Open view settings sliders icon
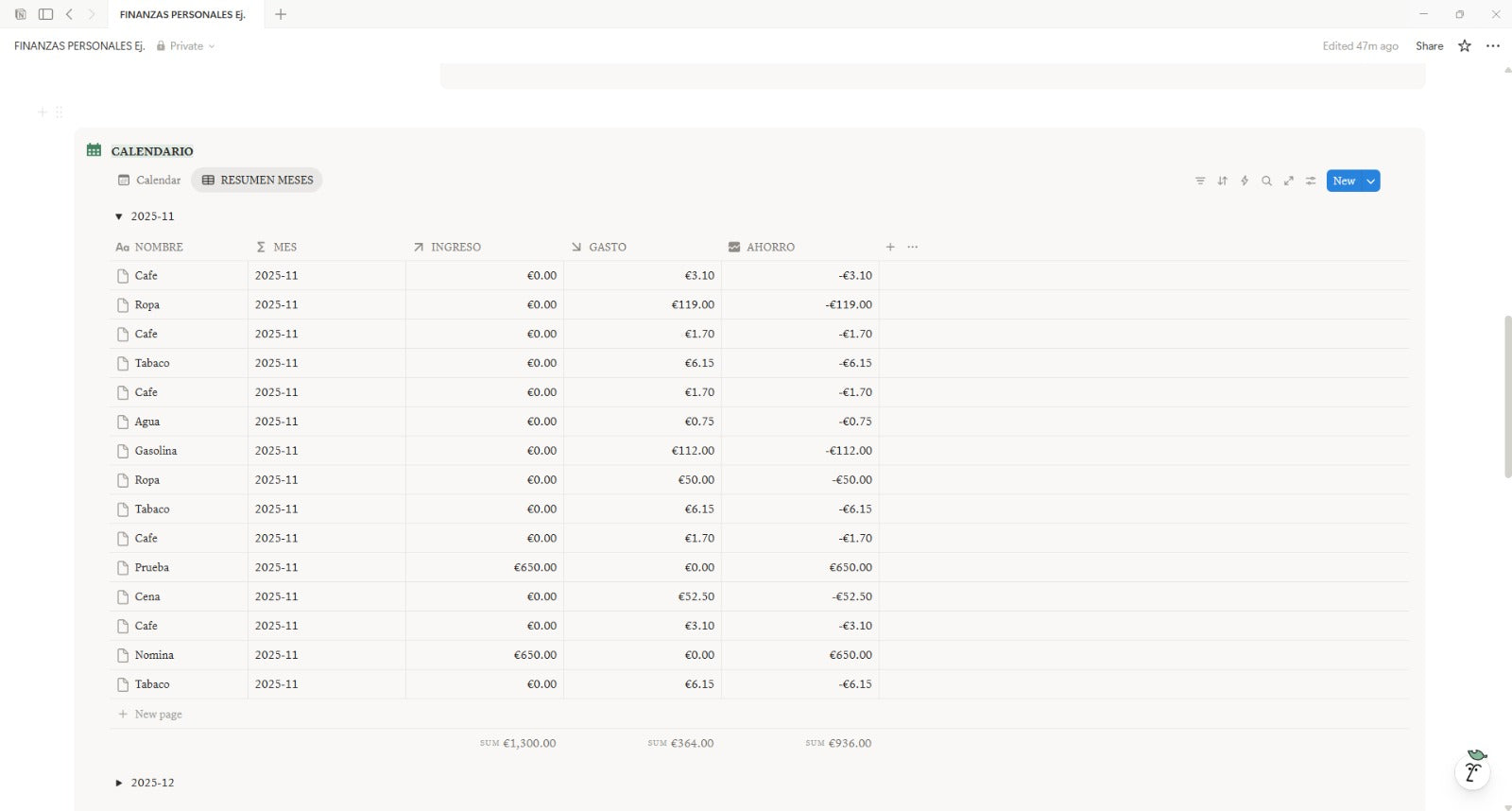The width and height of the screenshot is (1512, 811). (1311, 181)
